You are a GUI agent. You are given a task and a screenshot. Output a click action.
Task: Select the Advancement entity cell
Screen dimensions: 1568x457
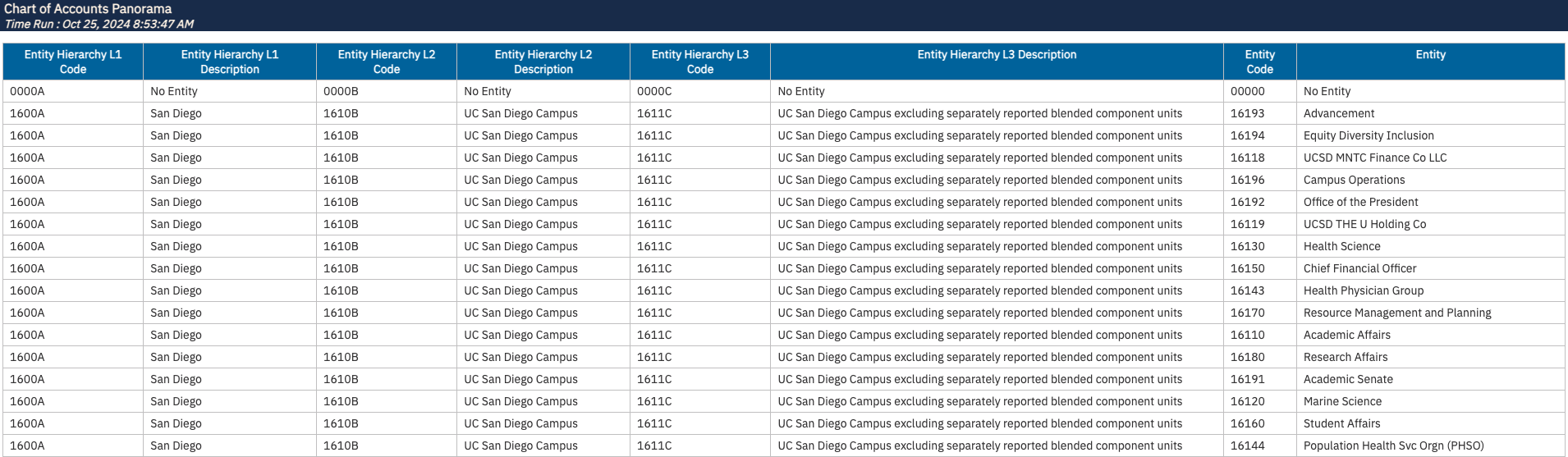(x=1339, y=114)
